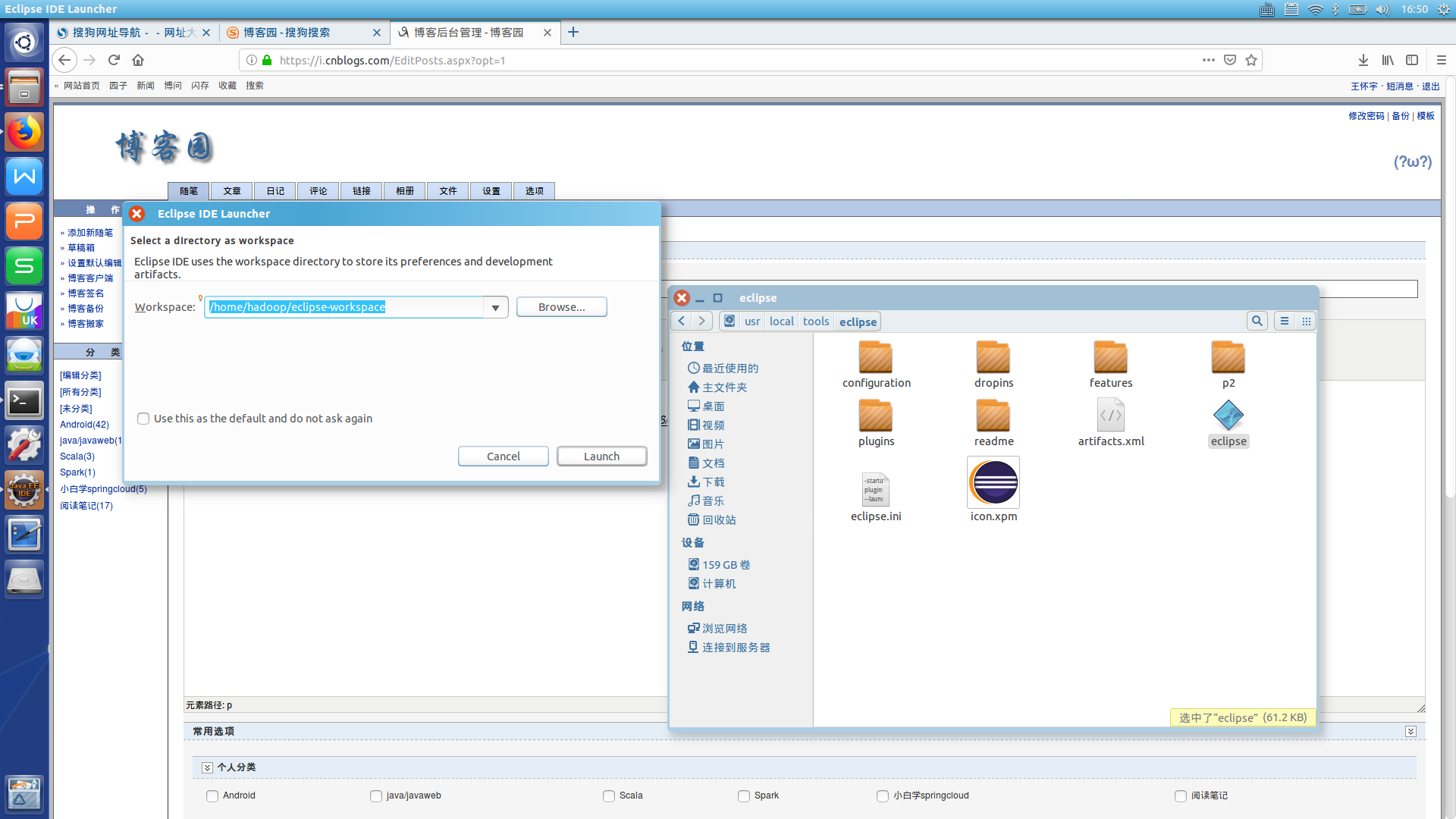The height and width of the screenshot is (819, 1456).
Task: Switch file manager to list view
Action: point(1284,321)
